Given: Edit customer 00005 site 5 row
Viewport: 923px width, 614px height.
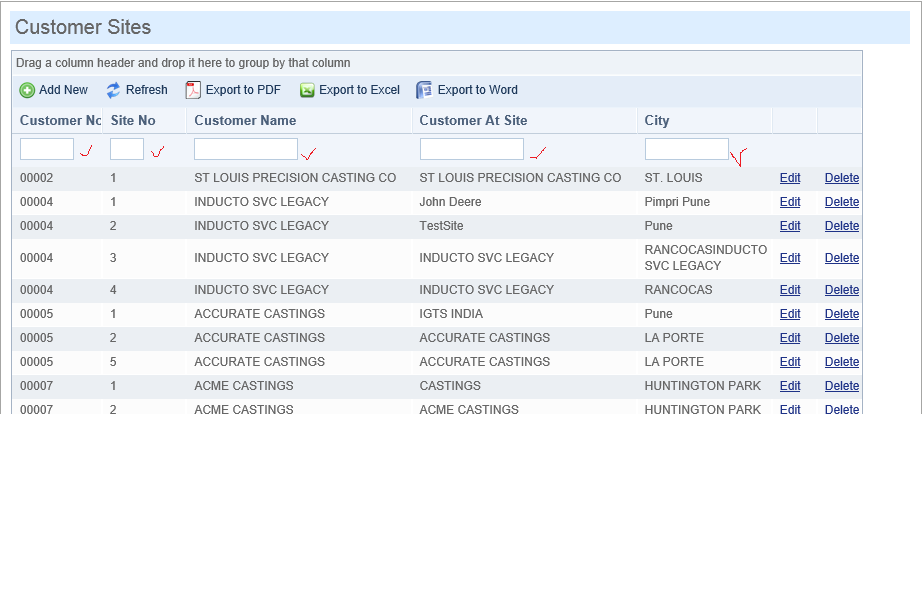Looking at the screenshot, I should tap(790, 362).
